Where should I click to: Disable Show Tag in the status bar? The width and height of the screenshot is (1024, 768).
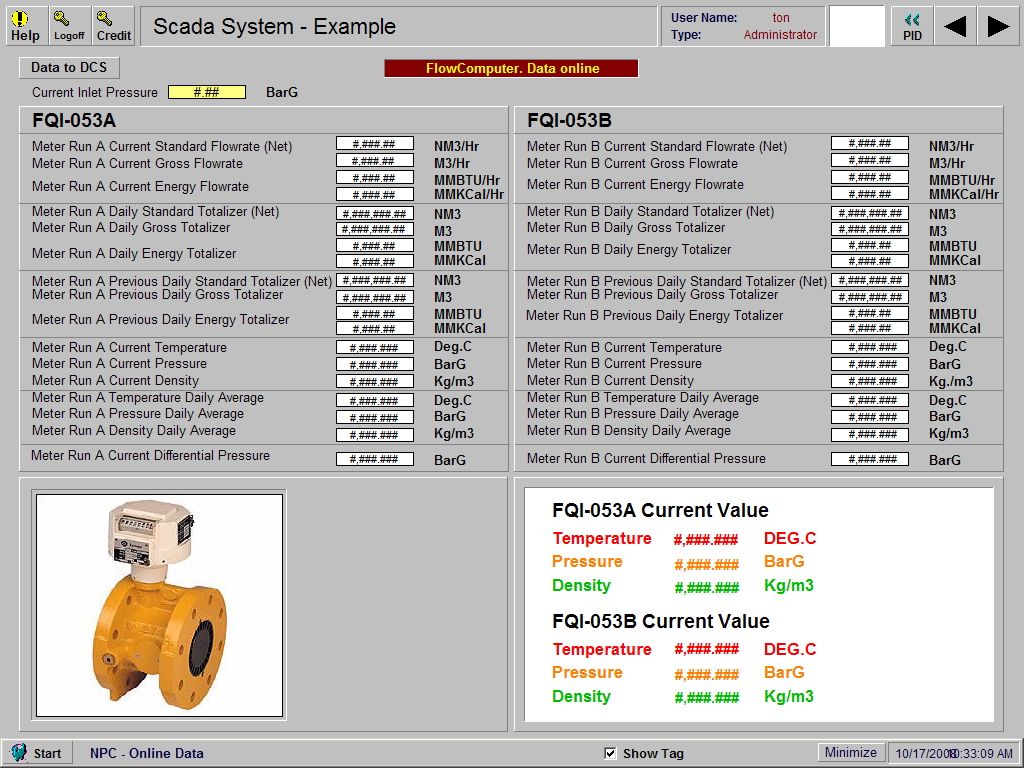click(609, 752)
